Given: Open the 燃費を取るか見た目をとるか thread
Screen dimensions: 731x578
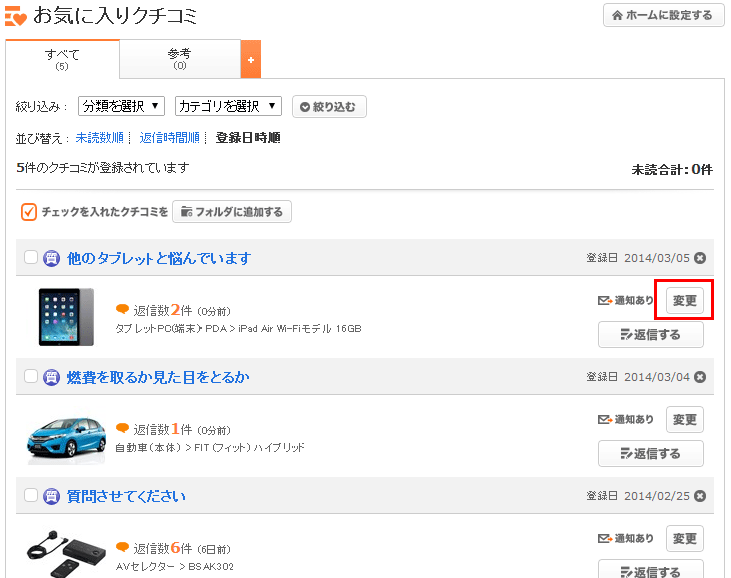Looking at the screenshot, I should pyautogui.click(x=158, y=377).
